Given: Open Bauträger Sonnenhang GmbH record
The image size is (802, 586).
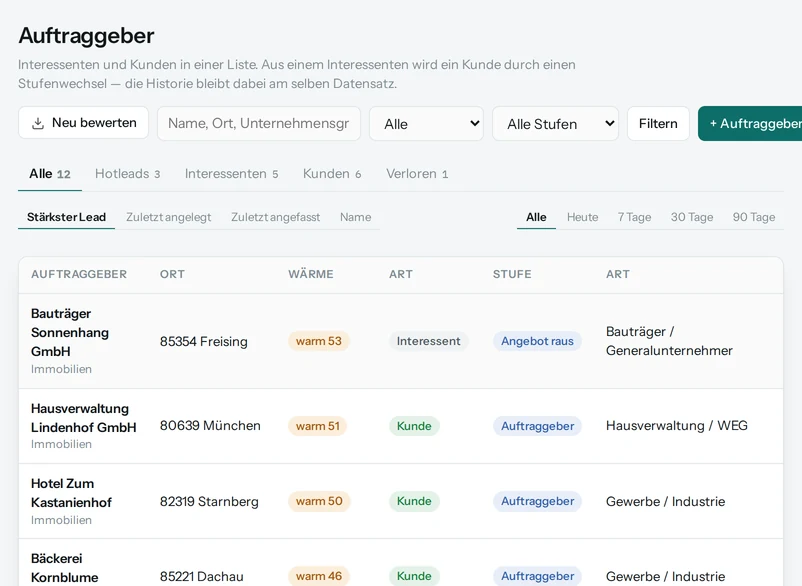Looking at the screenshot, I should tap(70, 332).
